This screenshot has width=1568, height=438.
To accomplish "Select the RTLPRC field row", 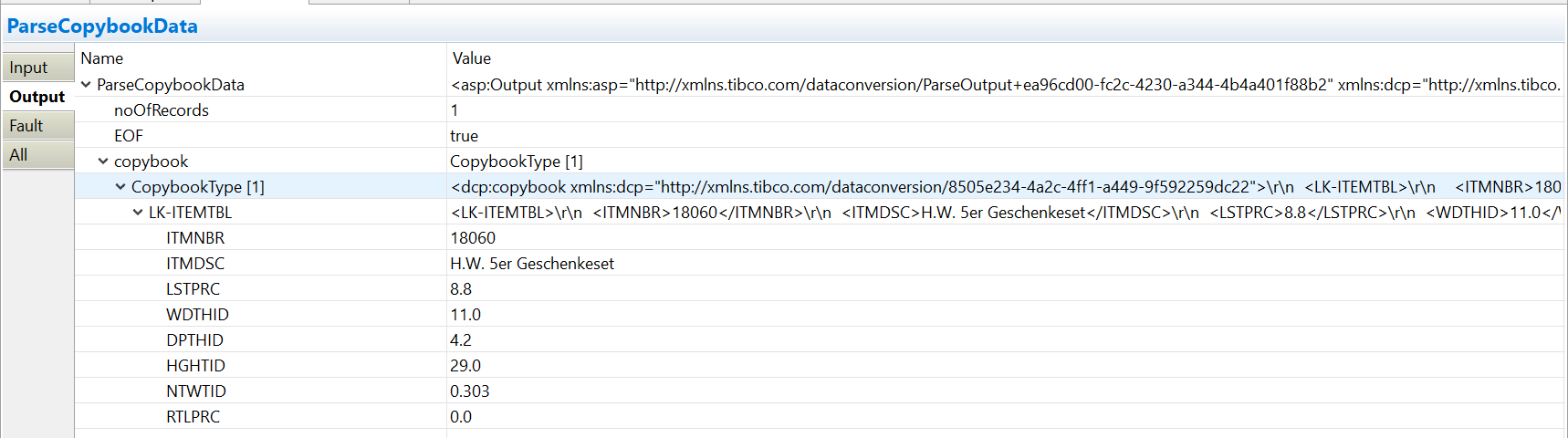I will [820, 417].
